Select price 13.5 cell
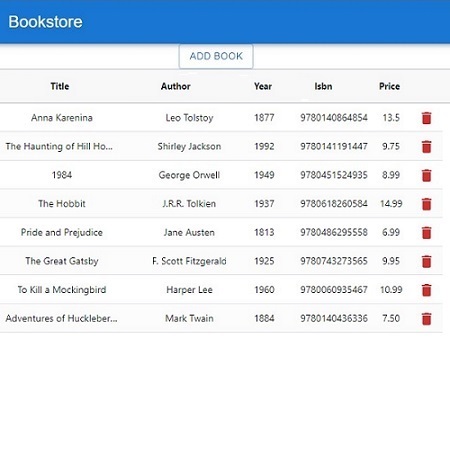Image resolution: width=450 pixels, height=454 pixels. point(391,118)
